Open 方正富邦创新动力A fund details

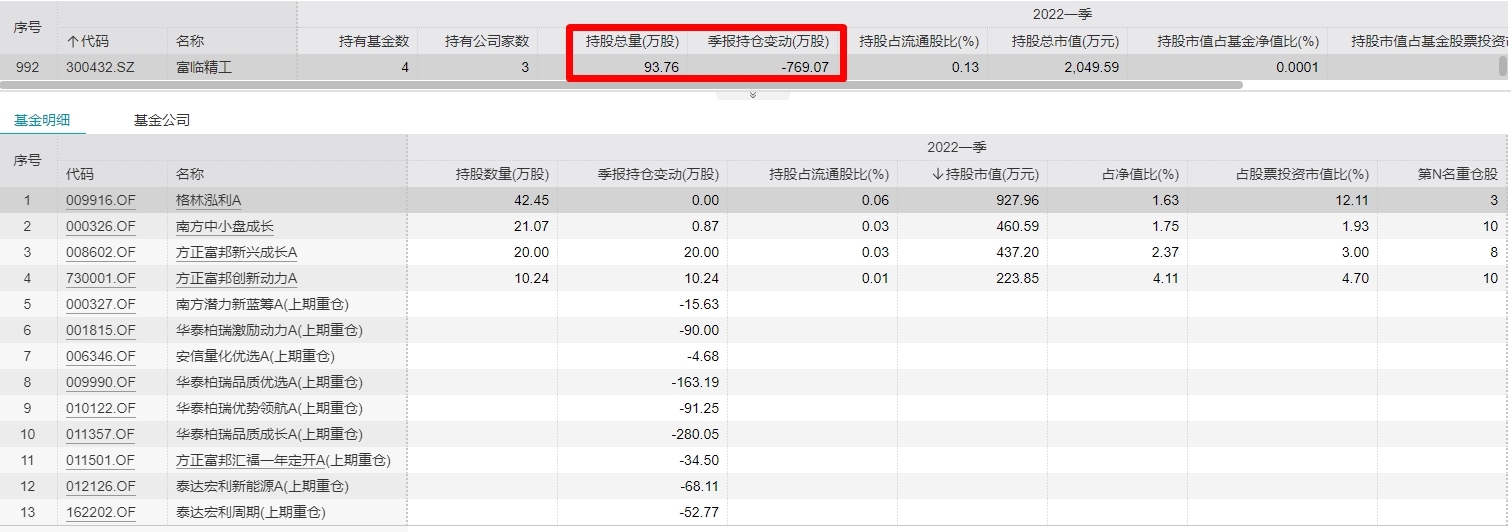coord(236,278)
